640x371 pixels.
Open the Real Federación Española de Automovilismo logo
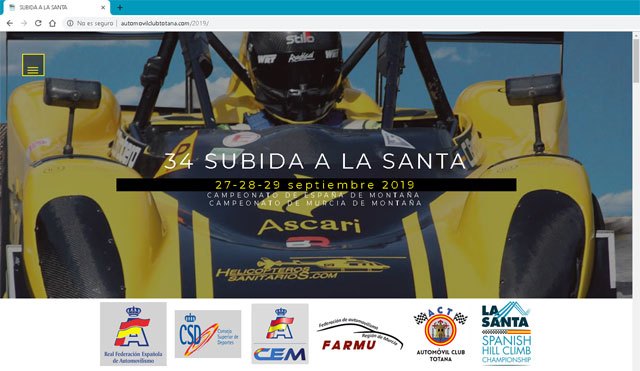(133, 334)
